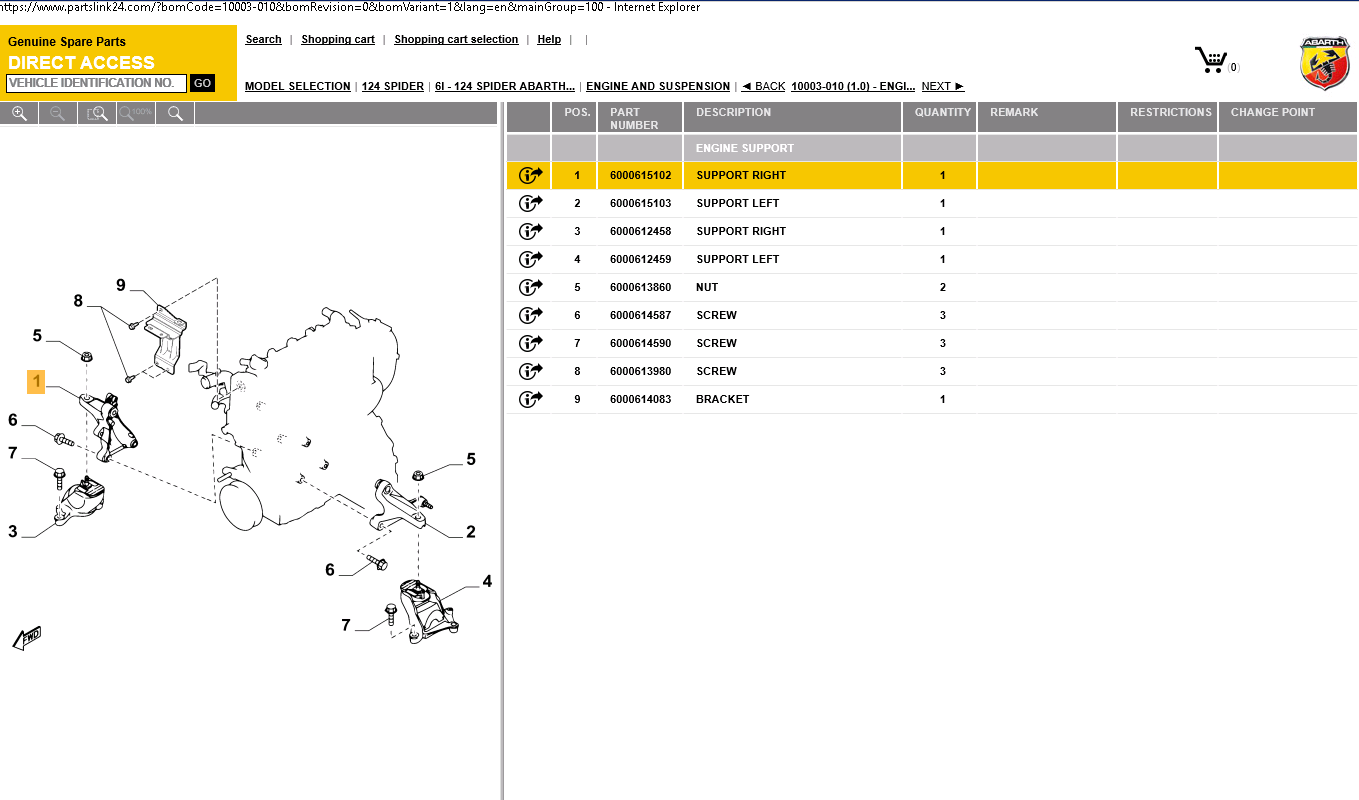Click part number 6000613860
This screenshot has height=800, width=1359.
(x=641, y=287)
